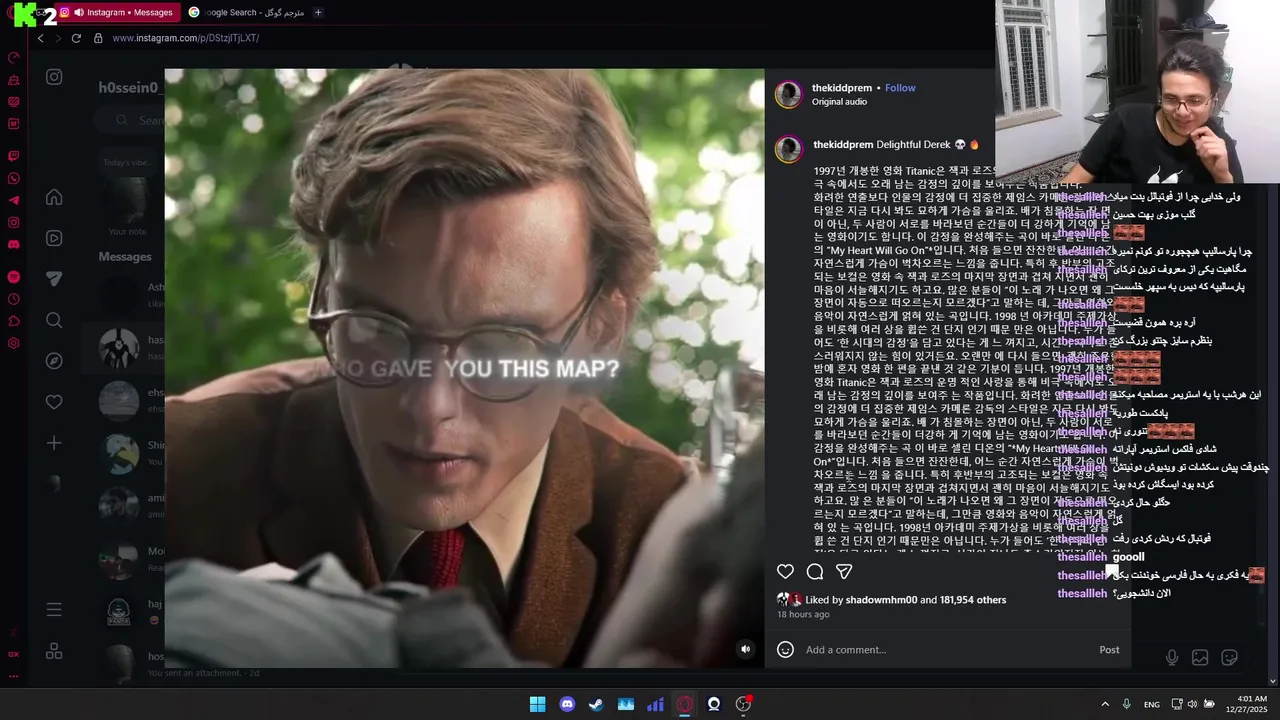
Task: Open Discord in Opera sidebar
Action: coord(14,244)
